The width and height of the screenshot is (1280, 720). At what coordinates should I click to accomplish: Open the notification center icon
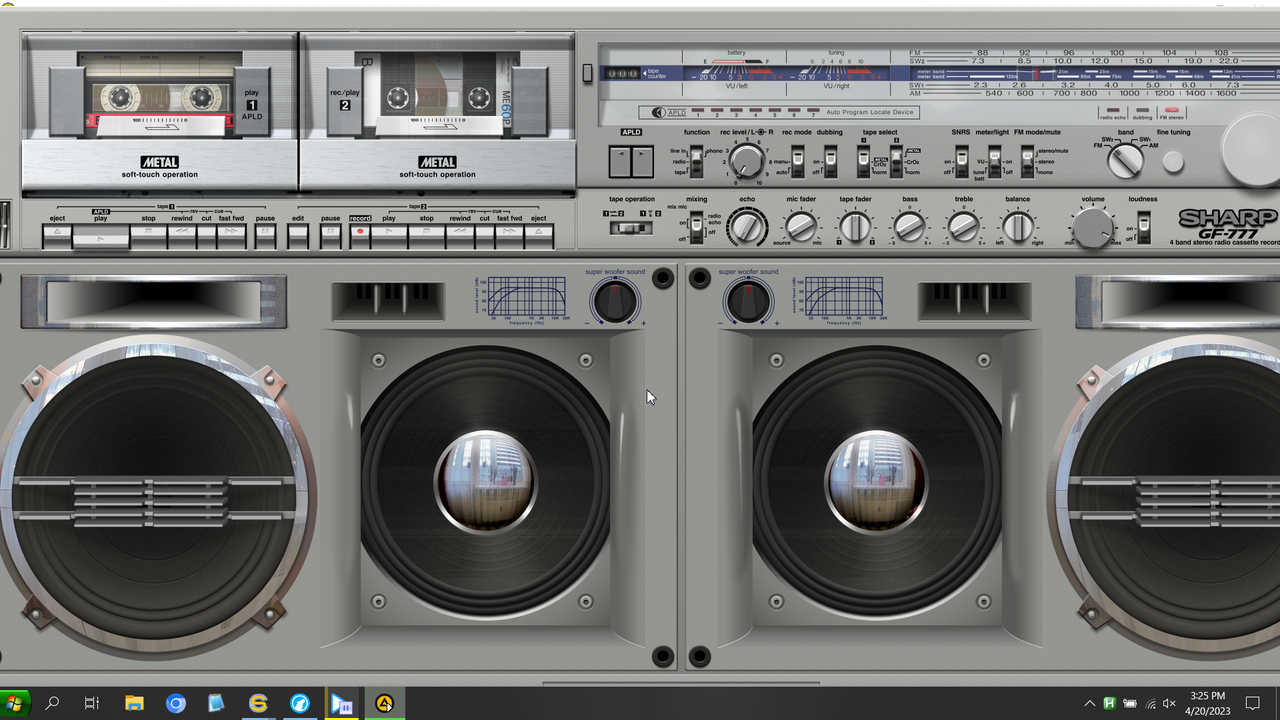(1252, 704)
